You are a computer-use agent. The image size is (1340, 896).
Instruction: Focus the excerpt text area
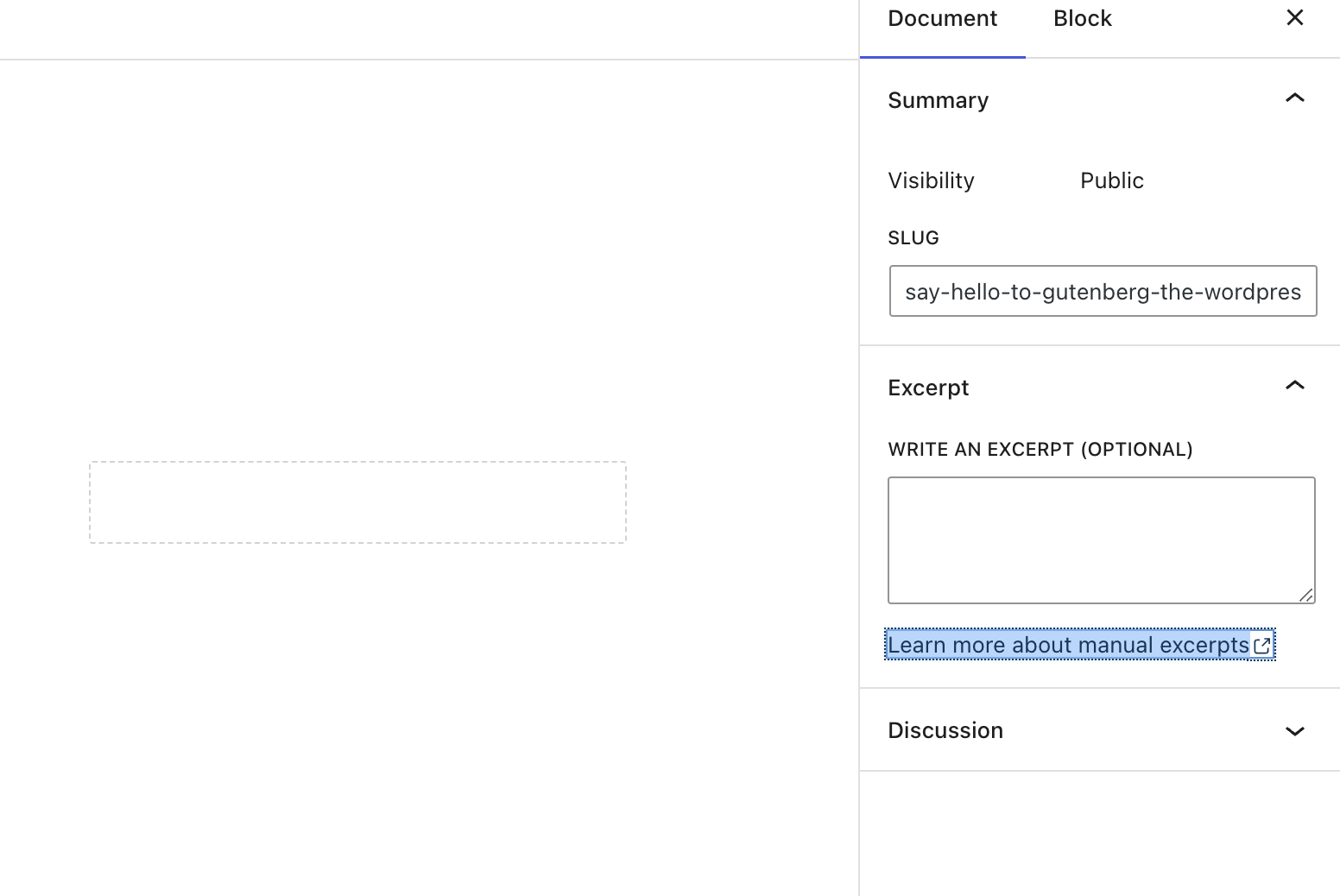[x=1101, y=540]
